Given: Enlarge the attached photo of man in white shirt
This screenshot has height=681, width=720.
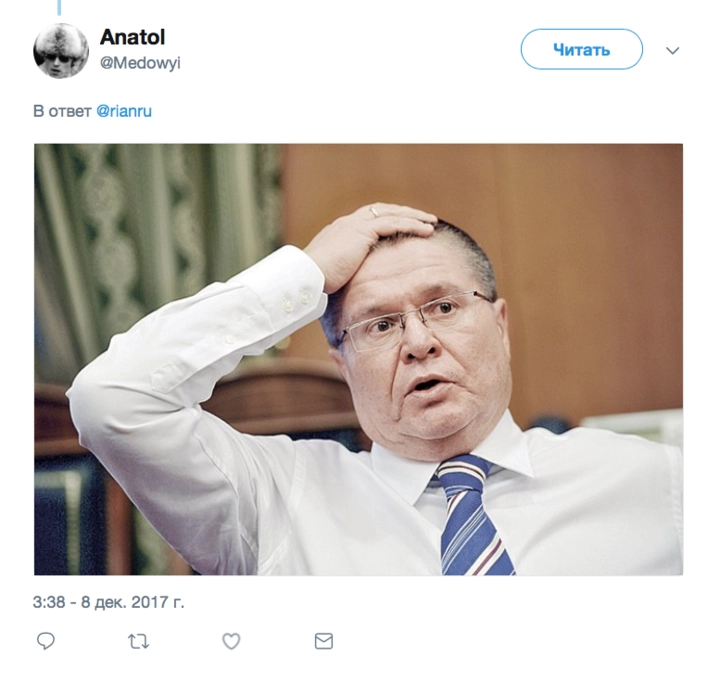Looking at the screenshot, I should (x=358, y=359).
